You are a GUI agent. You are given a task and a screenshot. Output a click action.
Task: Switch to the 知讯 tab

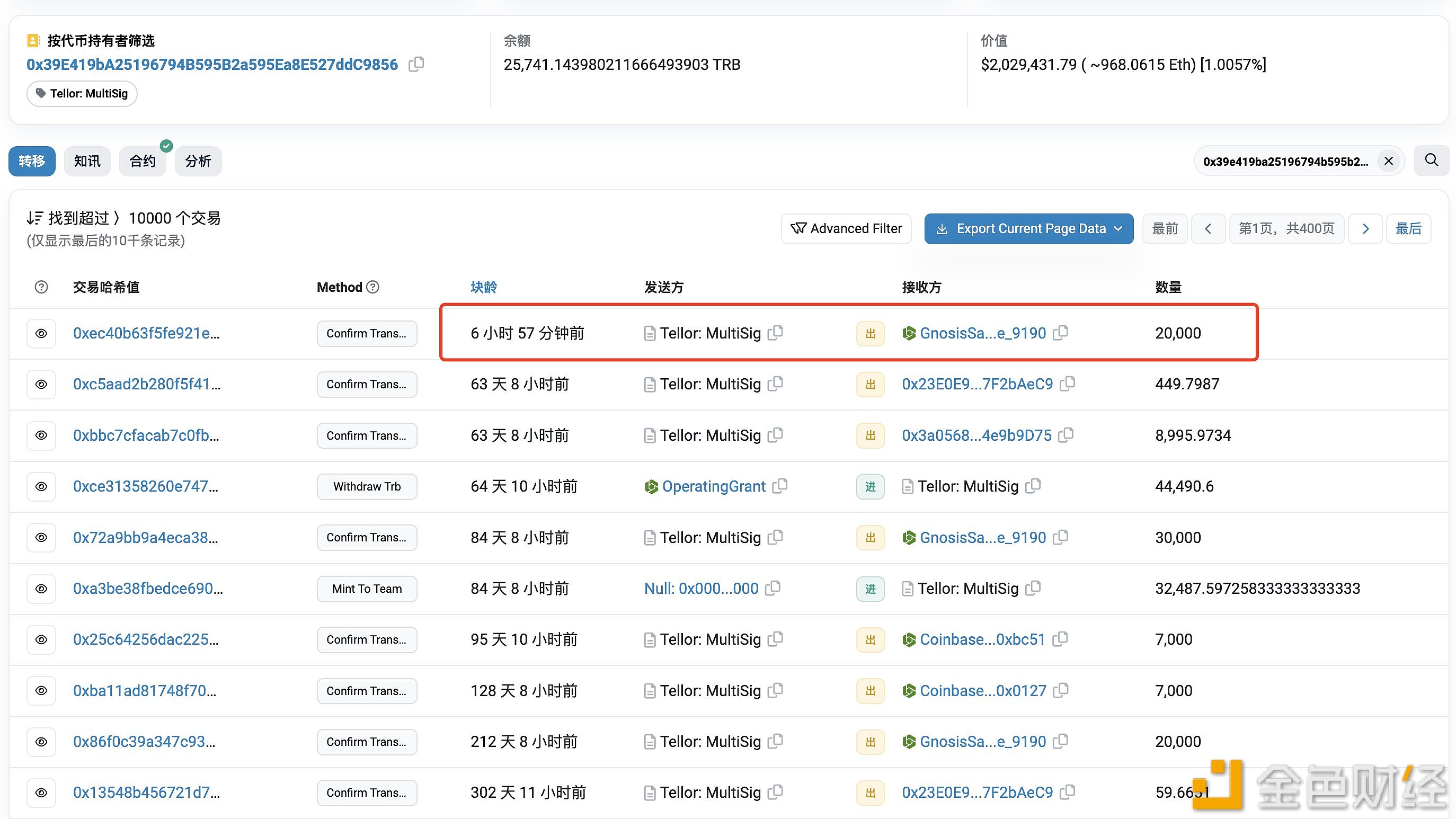pos(87,161)
